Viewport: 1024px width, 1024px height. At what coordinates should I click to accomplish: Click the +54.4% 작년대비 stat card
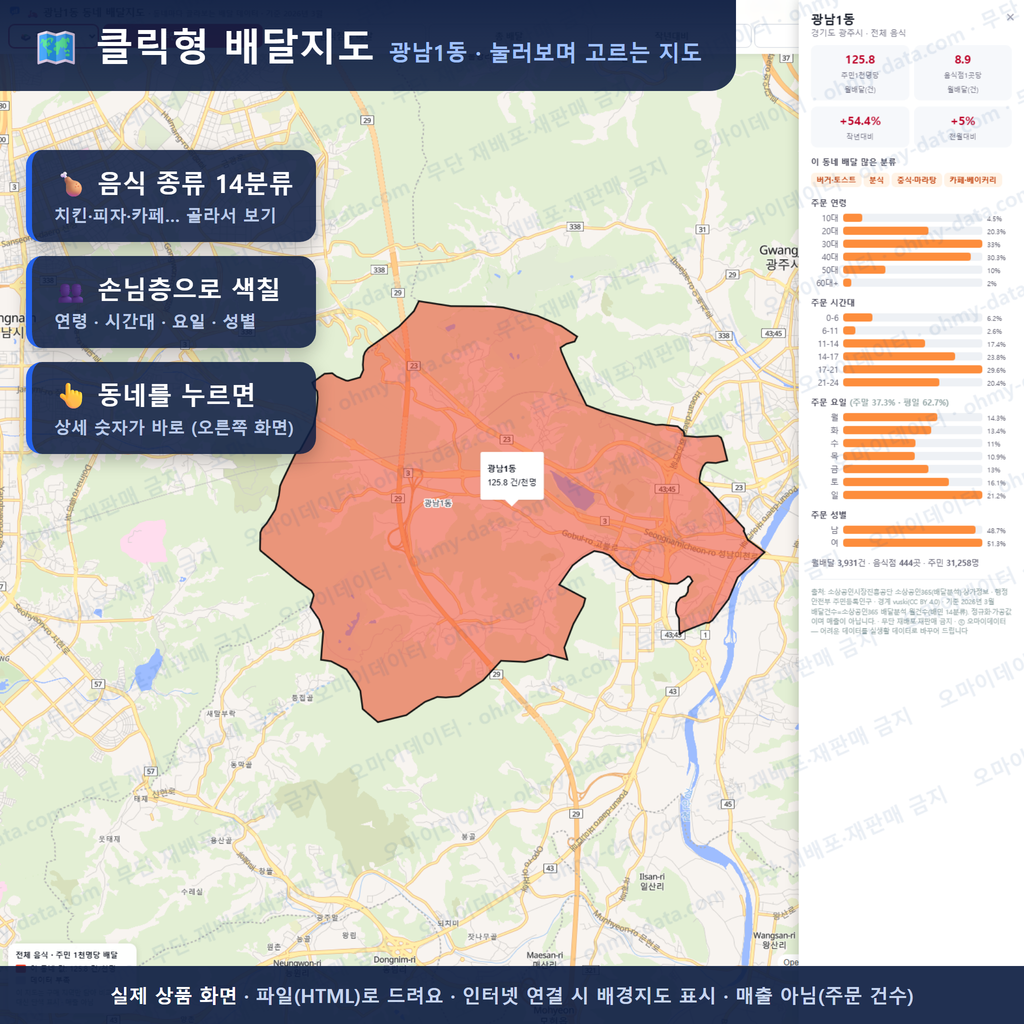click(859, 127)
